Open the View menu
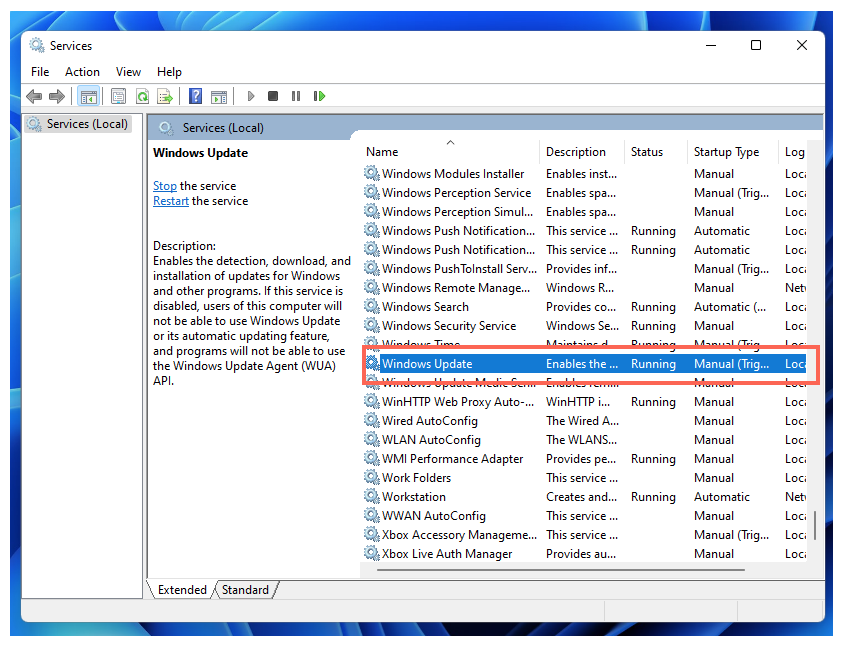 [128, 72]
